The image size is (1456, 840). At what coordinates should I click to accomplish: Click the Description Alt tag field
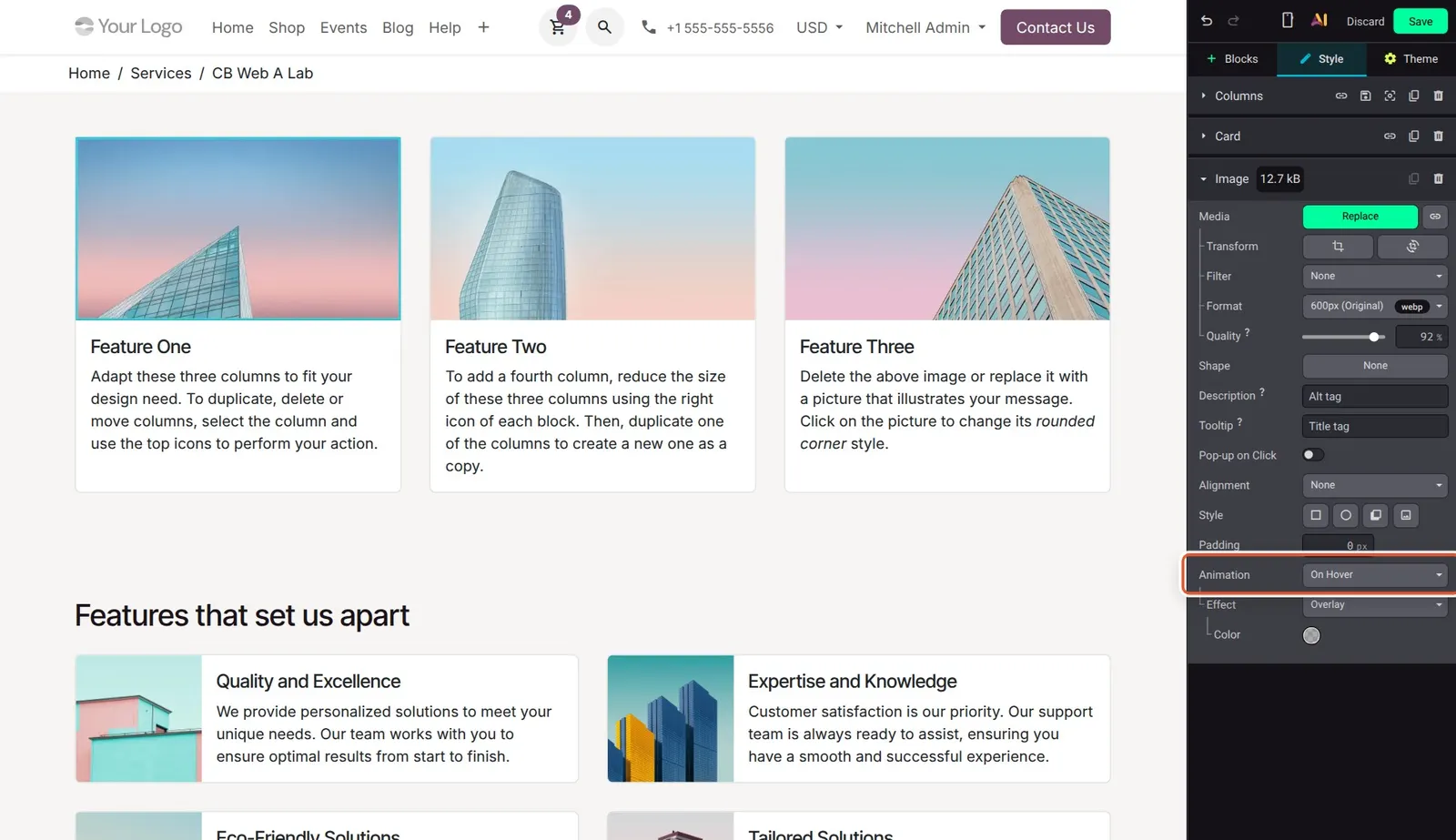coord(1375,396)
